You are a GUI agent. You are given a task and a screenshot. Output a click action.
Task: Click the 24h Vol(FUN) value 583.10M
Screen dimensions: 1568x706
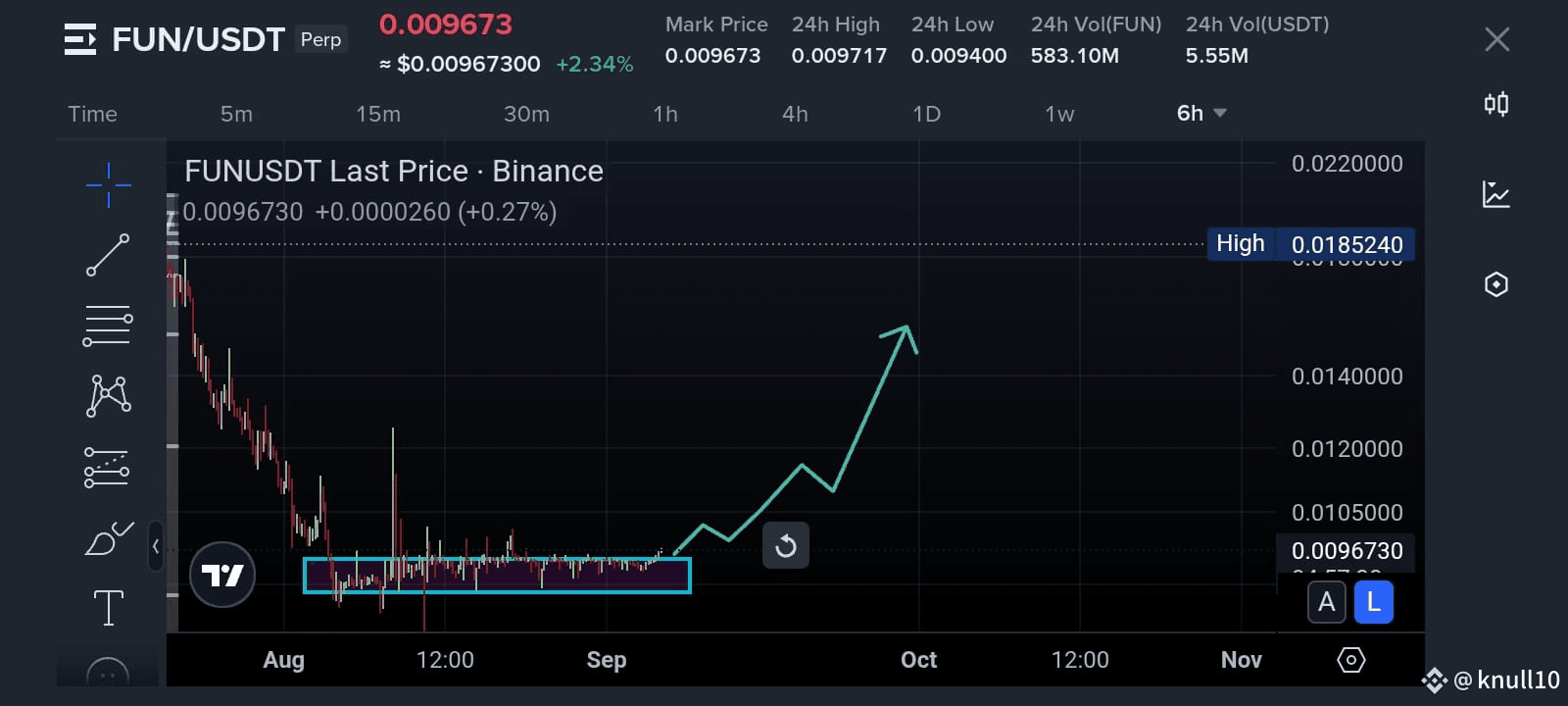click(1074, 56)
